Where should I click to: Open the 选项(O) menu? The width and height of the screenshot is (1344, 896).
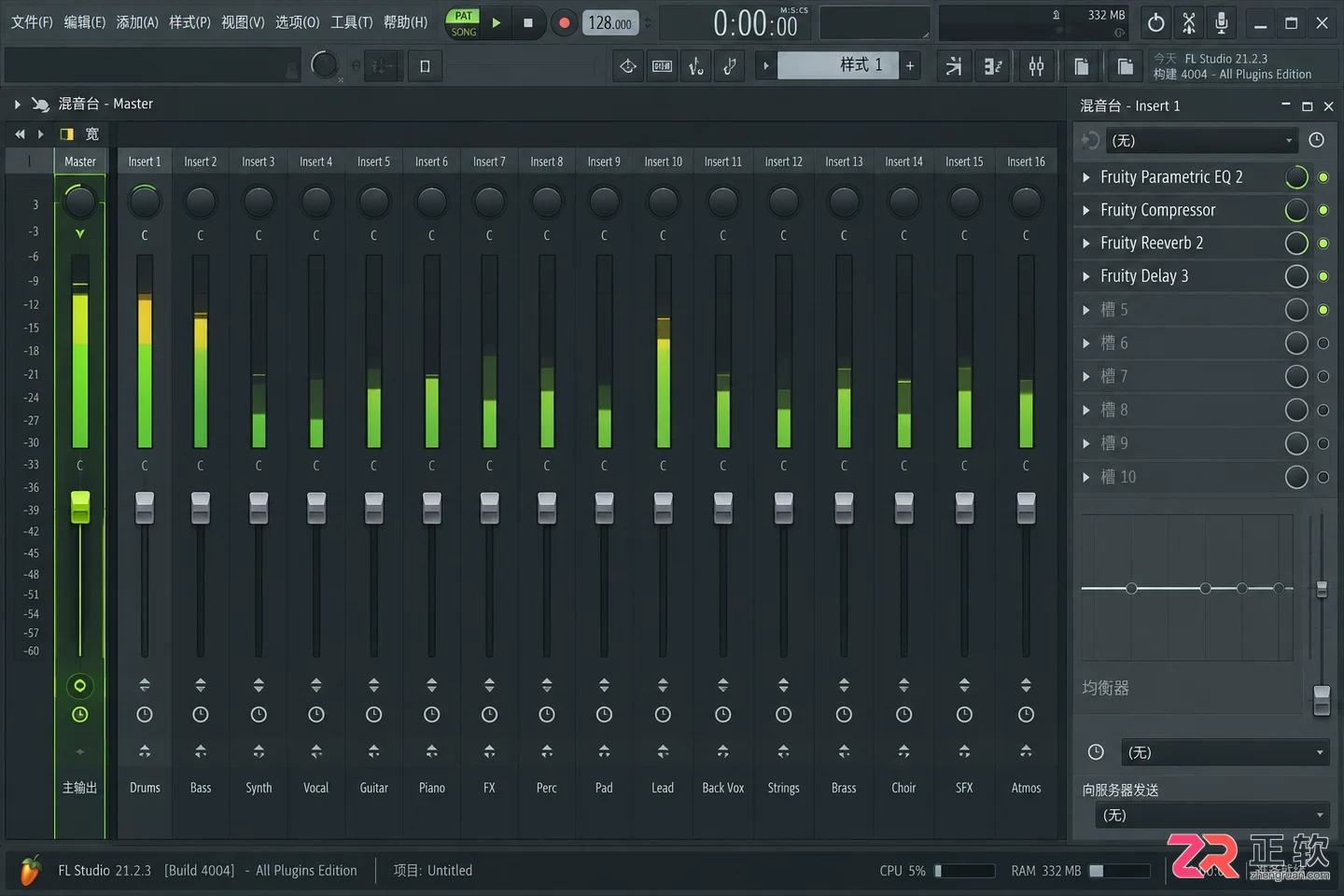(x=298, y=21)
